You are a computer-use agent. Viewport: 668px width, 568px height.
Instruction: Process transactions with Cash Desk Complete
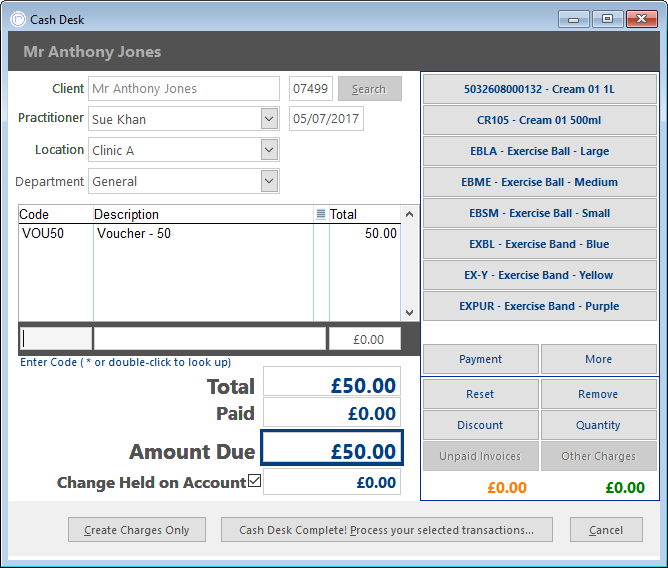pyautogui.click(x=387, y=530)
